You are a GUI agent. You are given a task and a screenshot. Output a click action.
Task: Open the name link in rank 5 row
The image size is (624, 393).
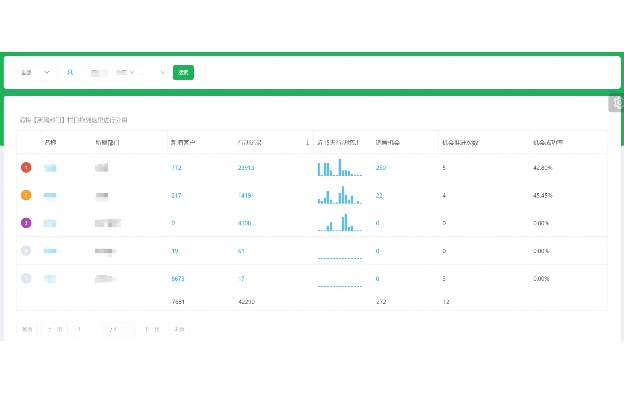[50, 278]
